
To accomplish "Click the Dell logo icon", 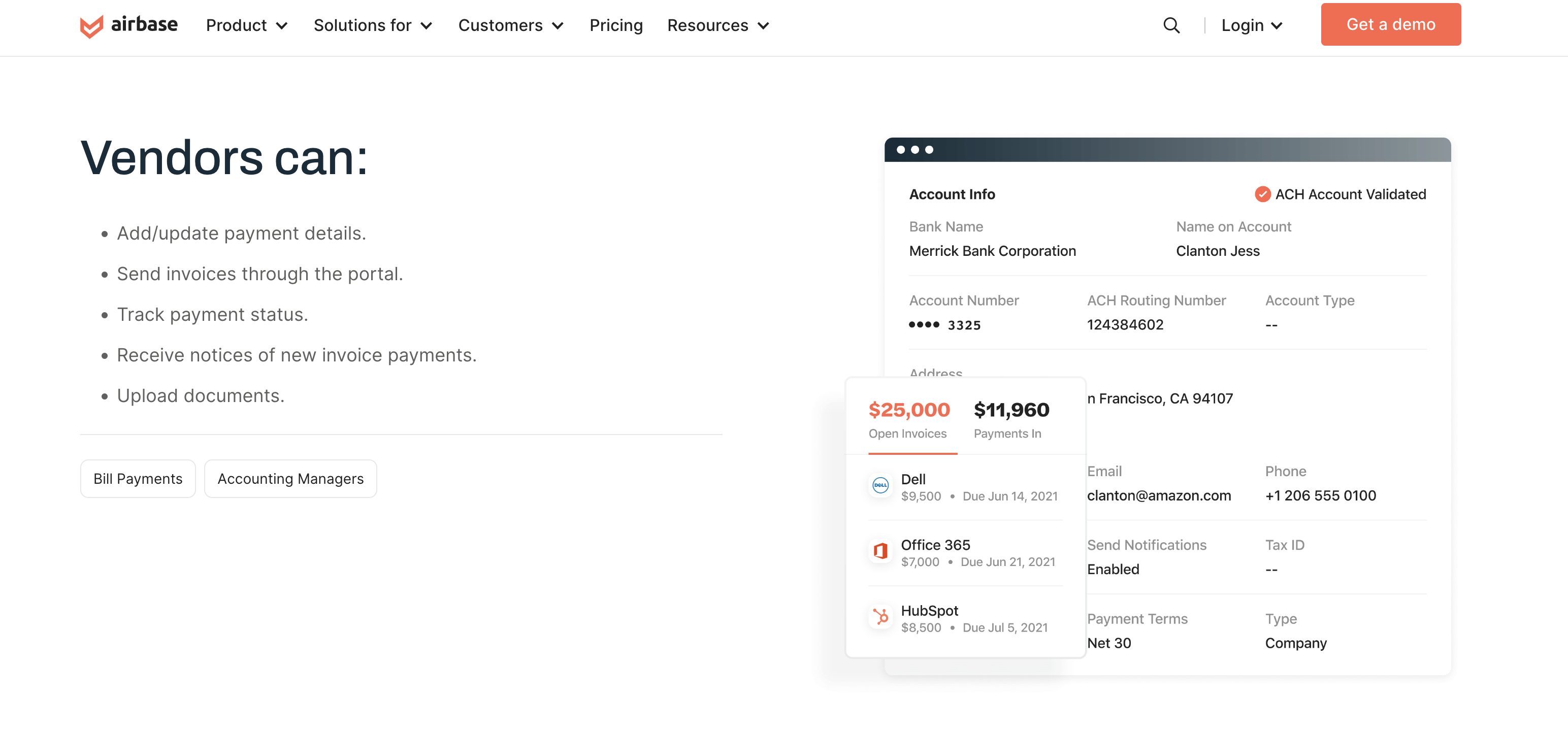I will 880,485.
